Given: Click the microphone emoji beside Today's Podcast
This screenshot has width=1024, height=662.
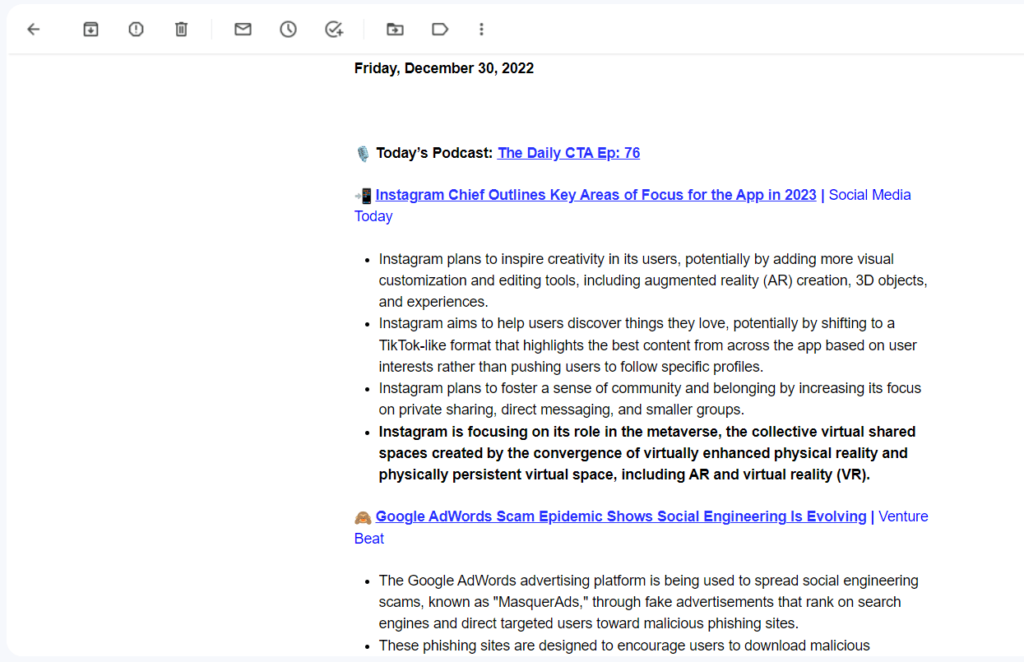Looking at the screenshot, I should pyautogui.click(x=363, y=153).
